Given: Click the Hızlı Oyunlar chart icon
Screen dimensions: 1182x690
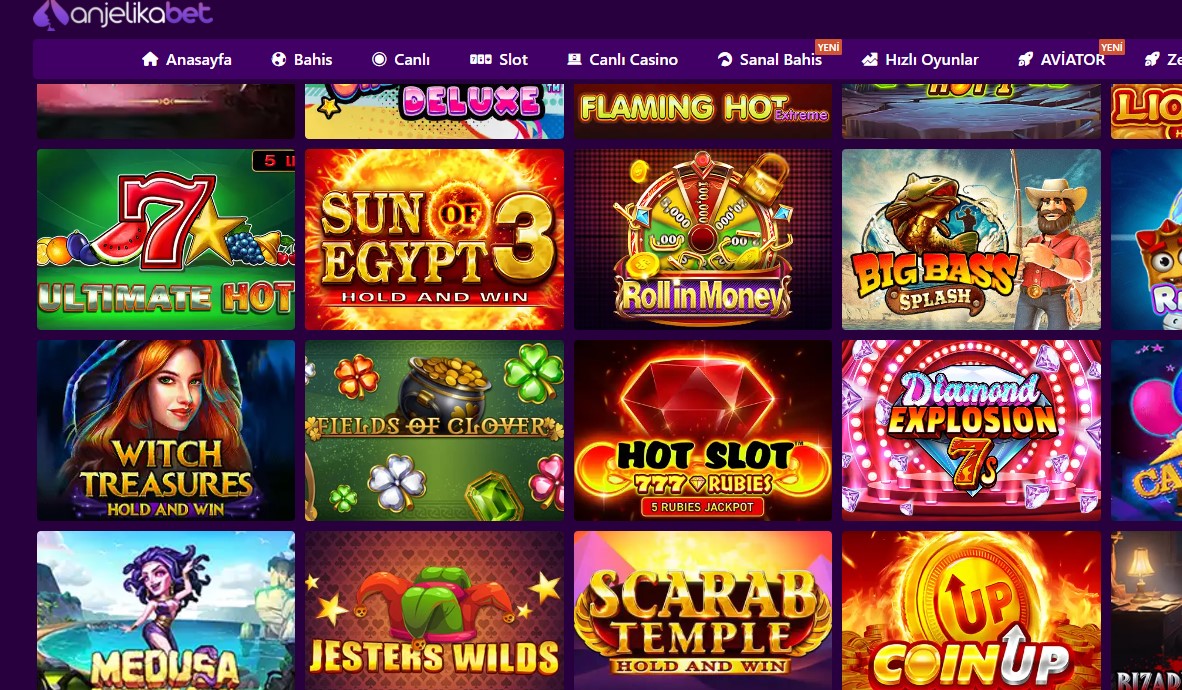Looking at the screenshot, I should coord(870,59).
